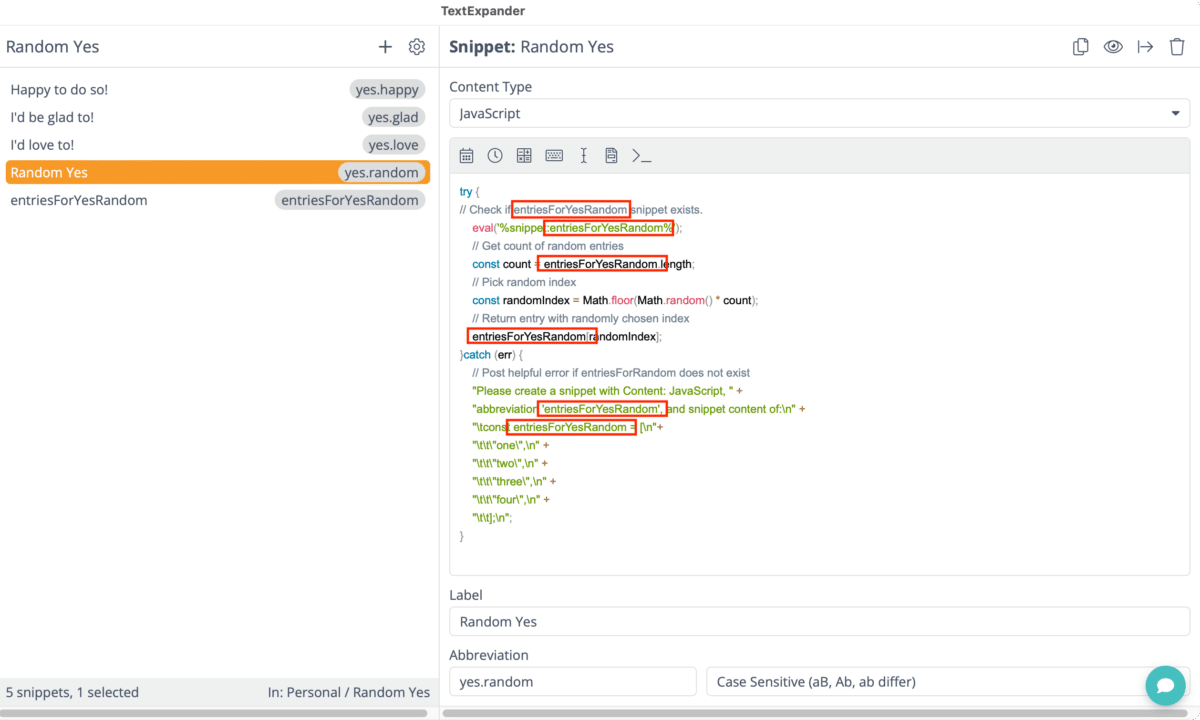Add a new snippet with the plus icon

[385, 47]
